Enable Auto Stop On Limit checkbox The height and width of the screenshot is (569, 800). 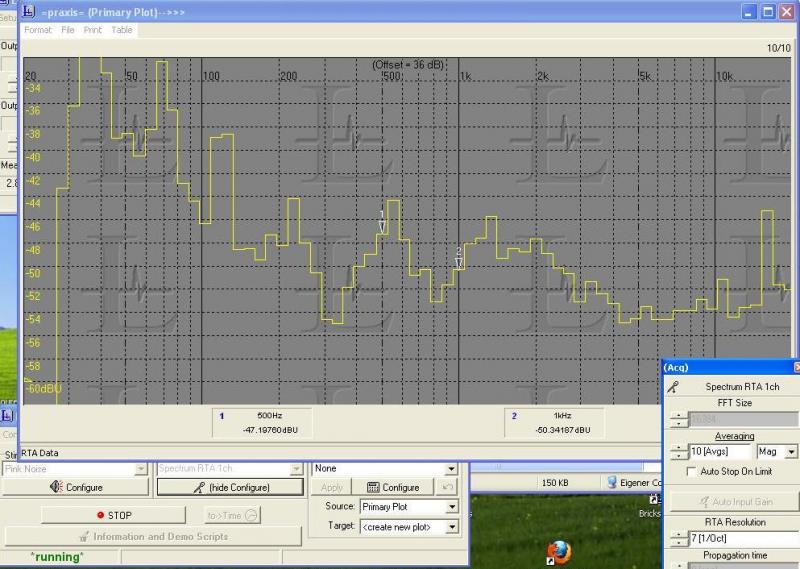pos(692,471)
